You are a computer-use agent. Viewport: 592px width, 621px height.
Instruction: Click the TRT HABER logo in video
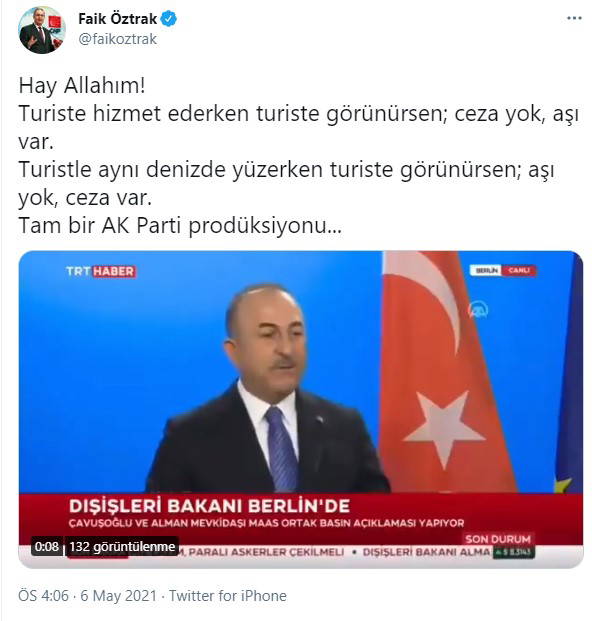coord(101,271)
